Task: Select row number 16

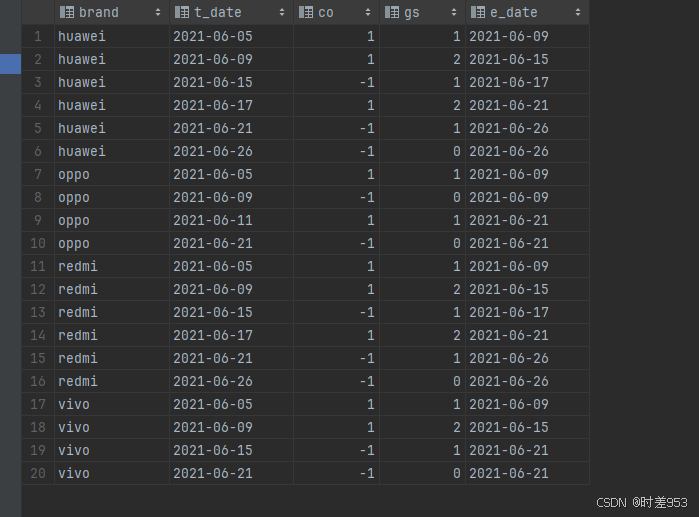Action: (x=38, y=381)
